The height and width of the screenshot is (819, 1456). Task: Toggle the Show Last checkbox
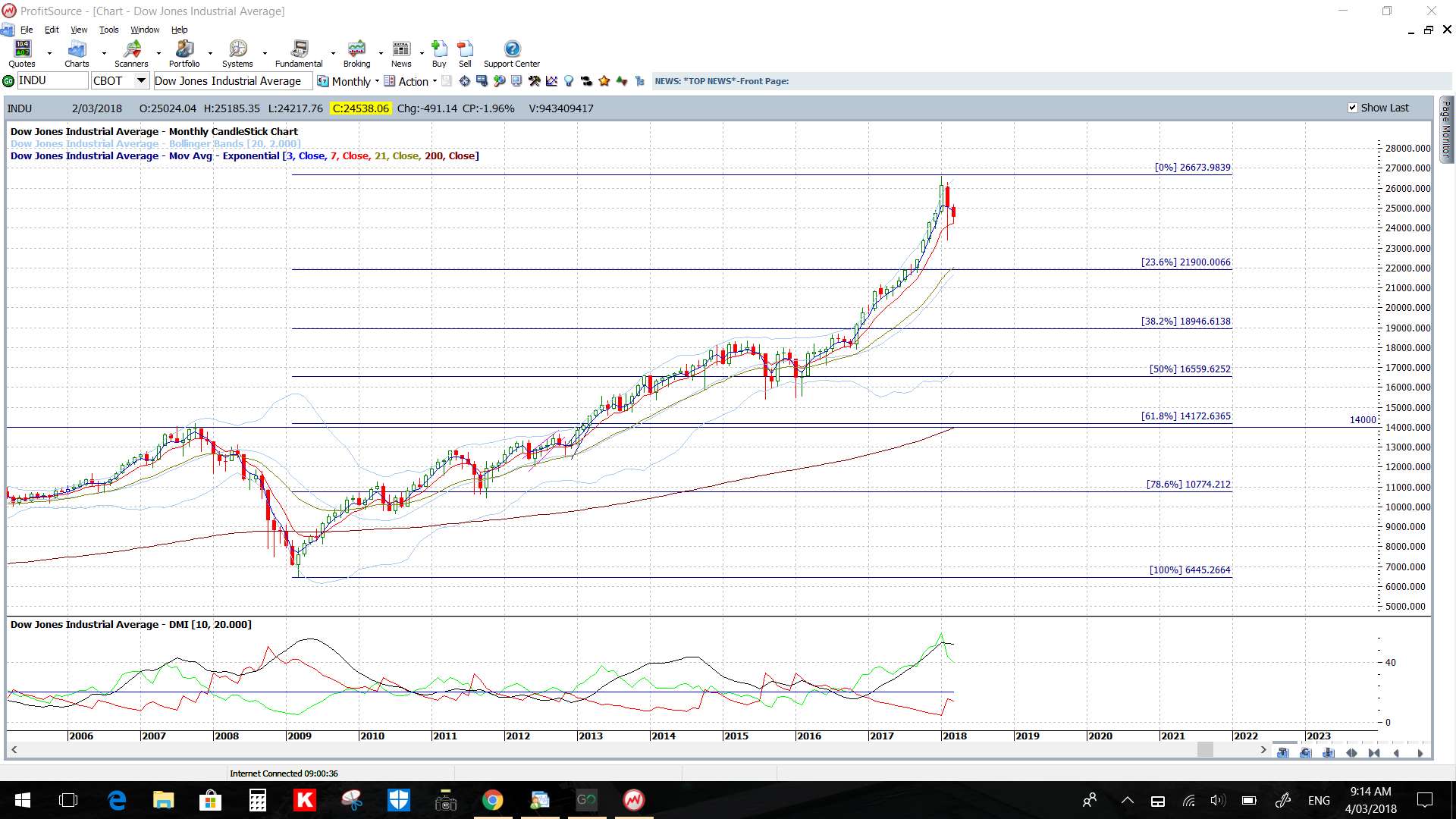click(1352, 108)
